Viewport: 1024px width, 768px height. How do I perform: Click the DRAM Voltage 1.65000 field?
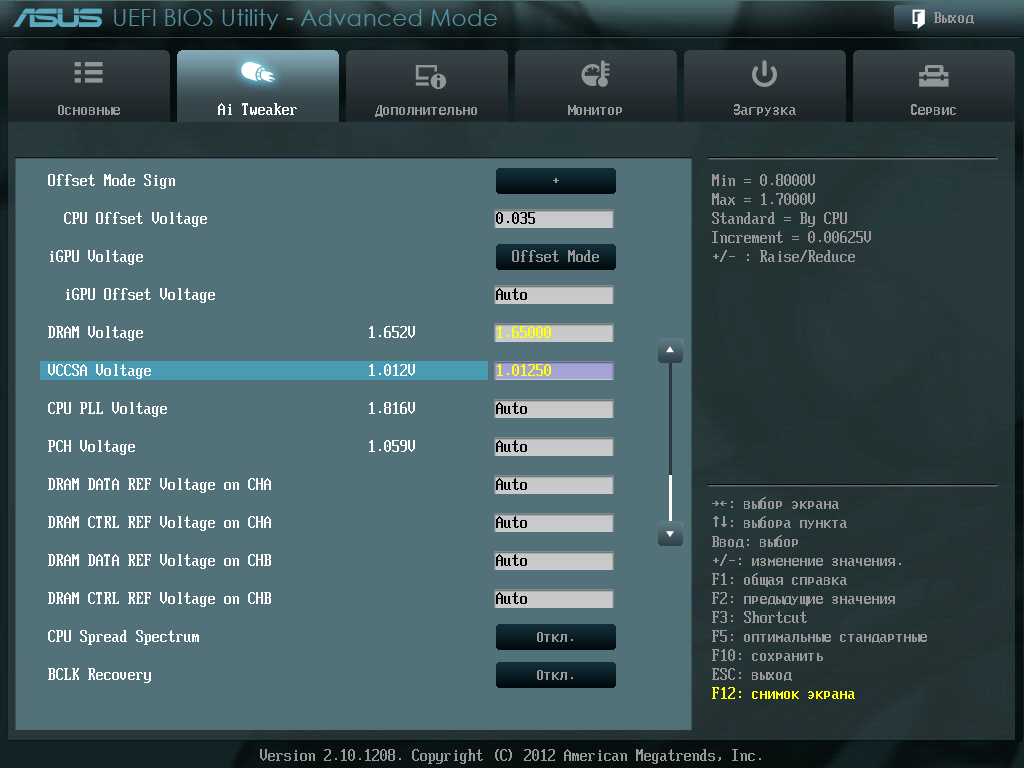point(554,332)
